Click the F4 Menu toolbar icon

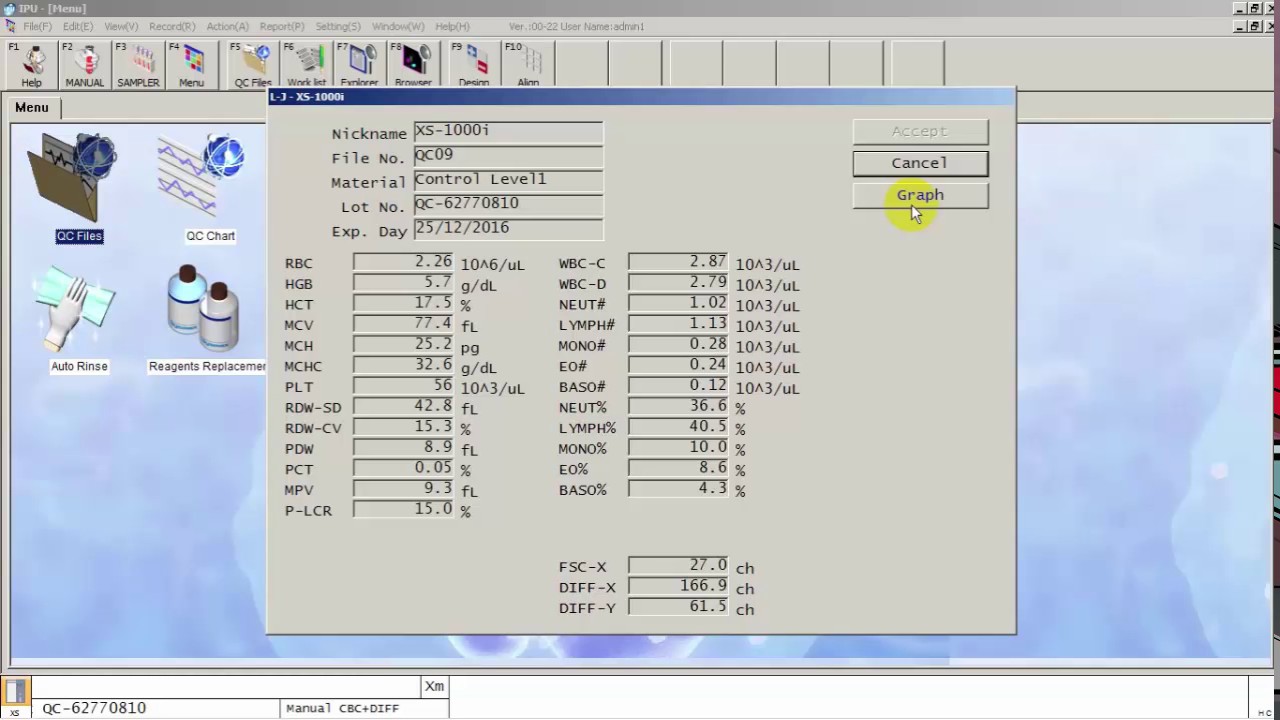191,65
